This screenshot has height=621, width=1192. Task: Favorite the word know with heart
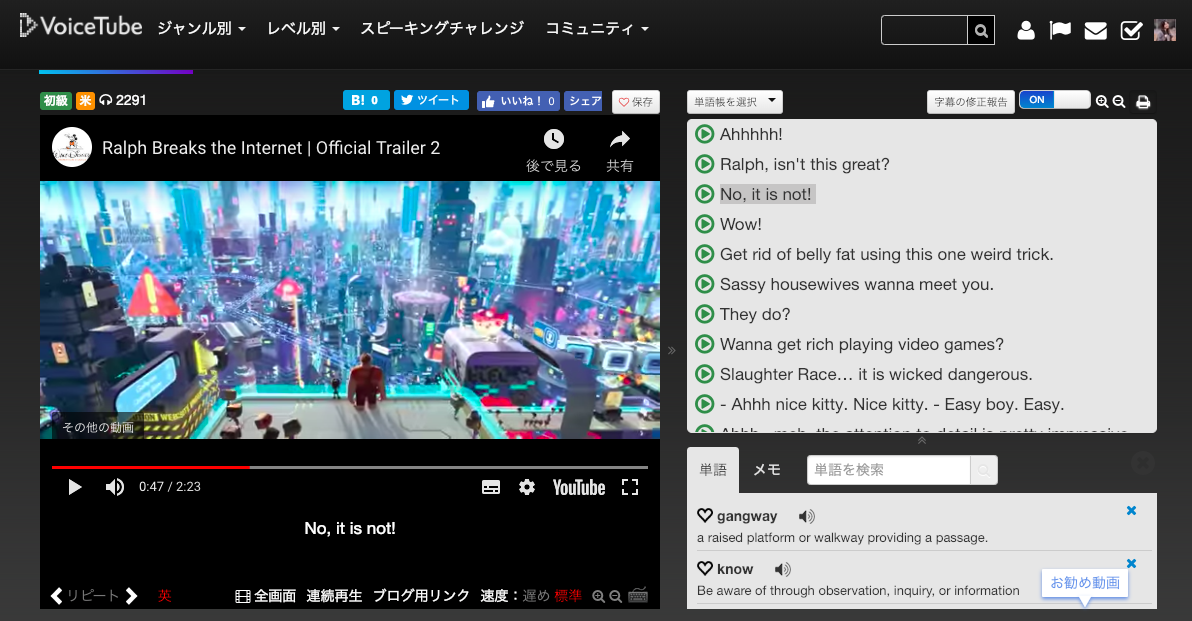point(705,569)
